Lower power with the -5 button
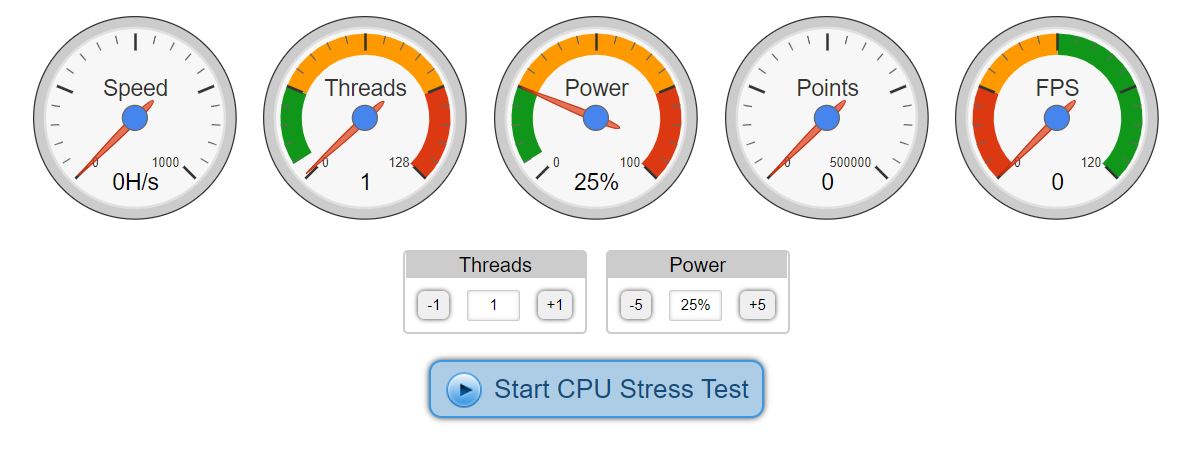The height and width of the screenshot is (453, 1197). pyautogui.click(x=636, y=305)
